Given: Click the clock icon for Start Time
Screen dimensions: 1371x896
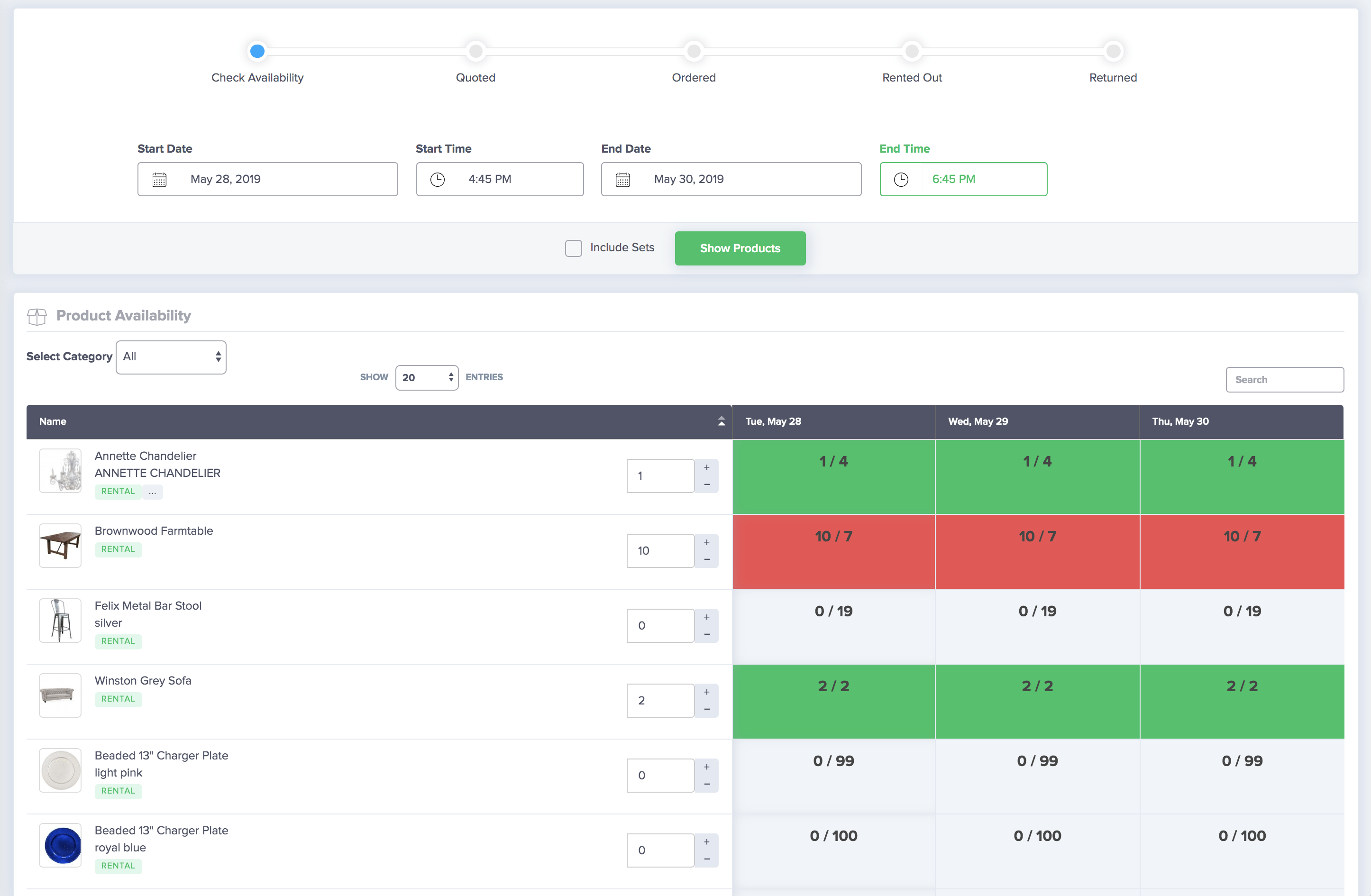Looking at the screenshot, I should click(x=438, y=179).
